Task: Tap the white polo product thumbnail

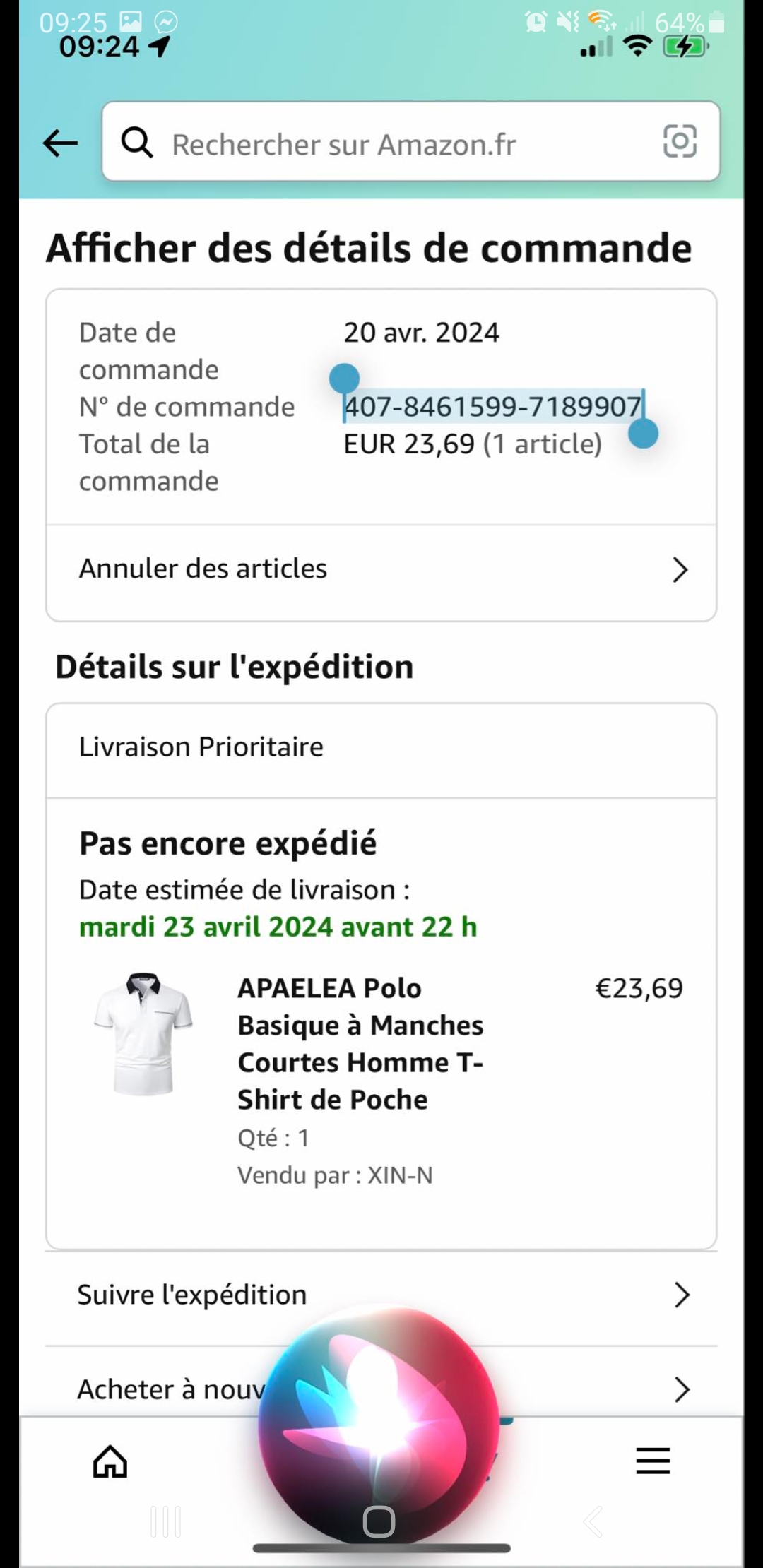Action: click(143, 1033)
